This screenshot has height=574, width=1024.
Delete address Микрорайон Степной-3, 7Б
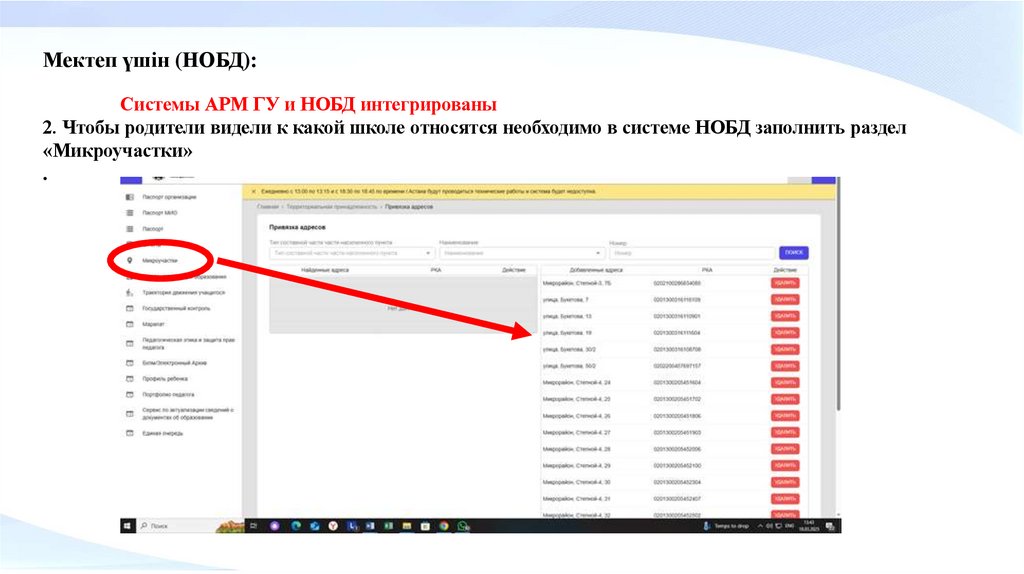pos(785,283)
